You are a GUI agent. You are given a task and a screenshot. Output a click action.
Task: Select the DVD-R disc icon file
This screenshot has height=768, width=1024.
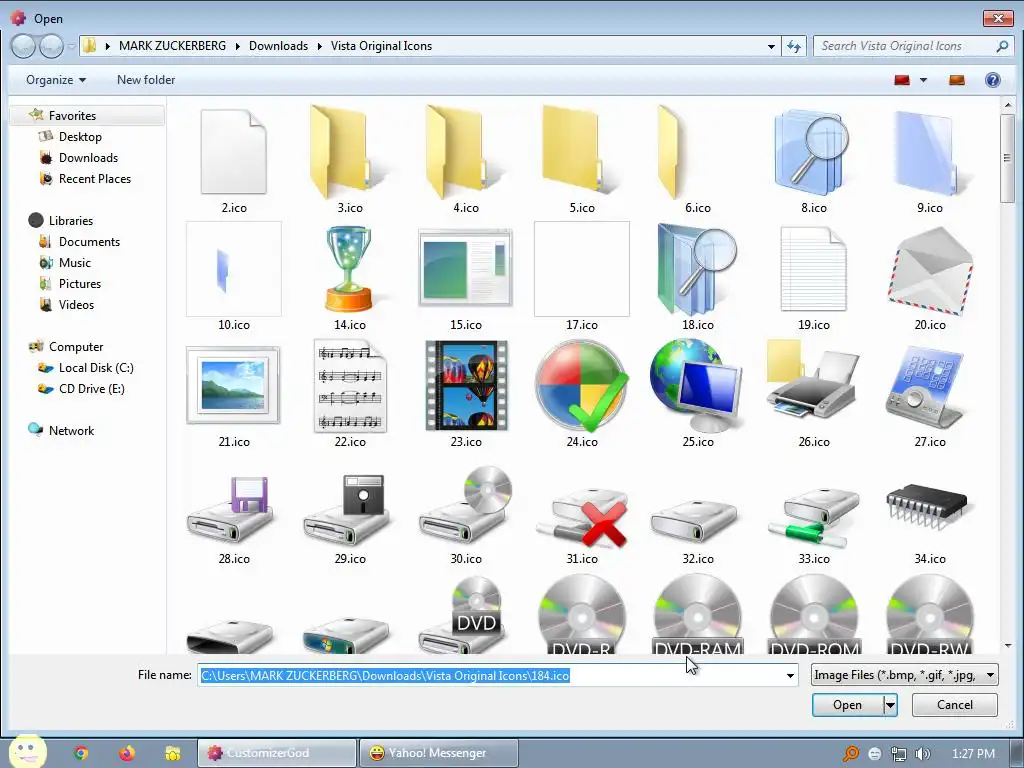(x=581, y=615)
